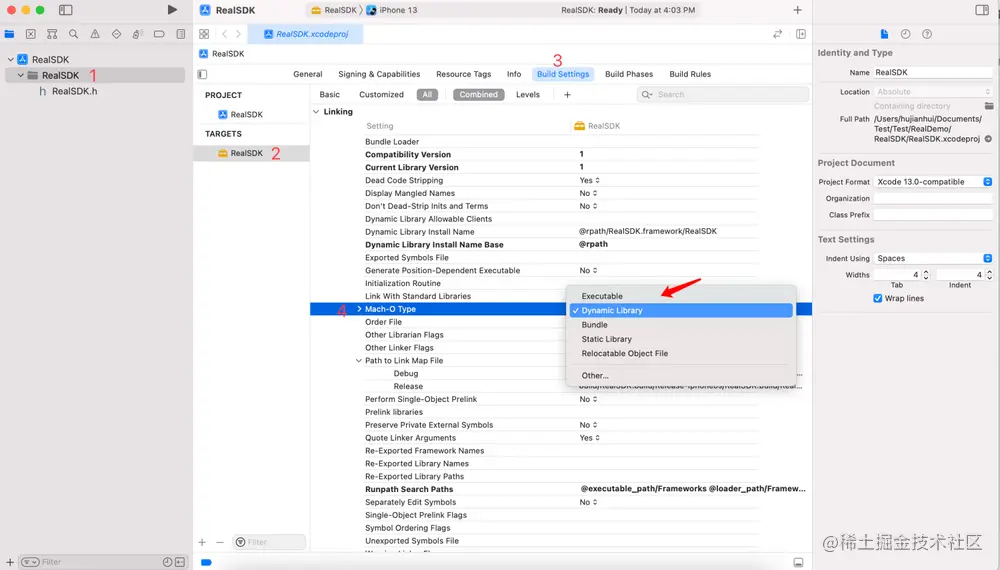Remove target with the minus icon

pos(220,542)
